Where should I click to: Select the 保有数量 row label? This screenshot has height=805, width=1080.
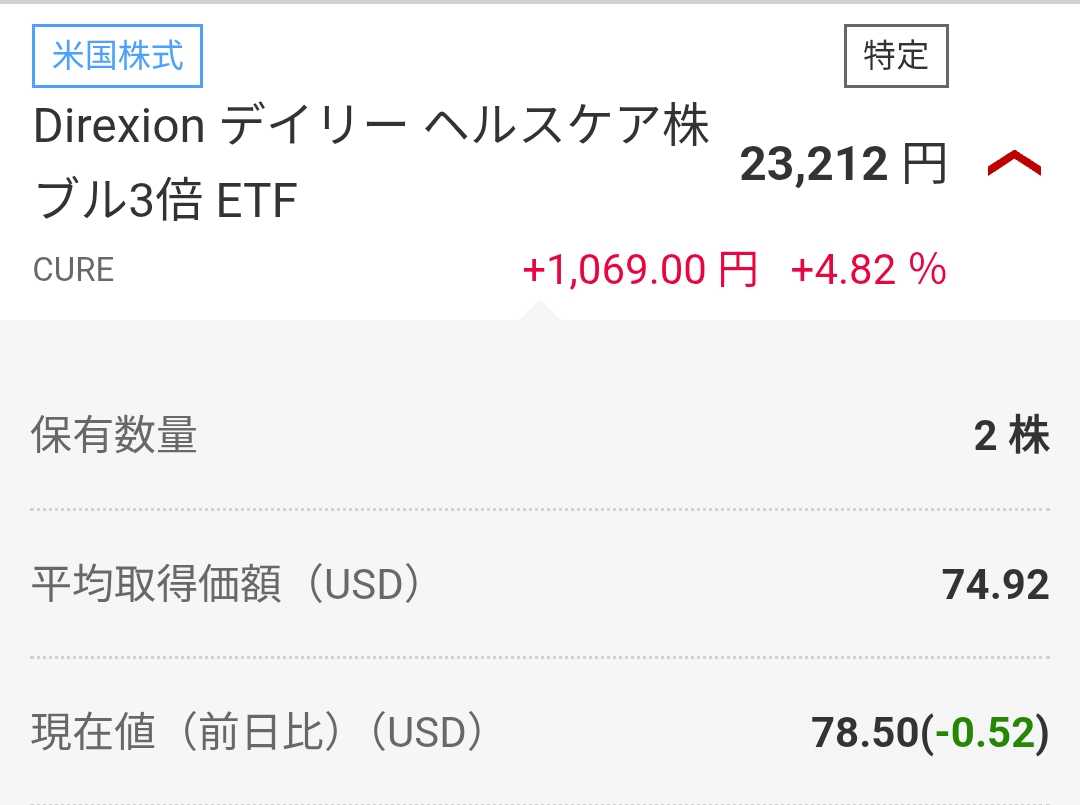114,436
